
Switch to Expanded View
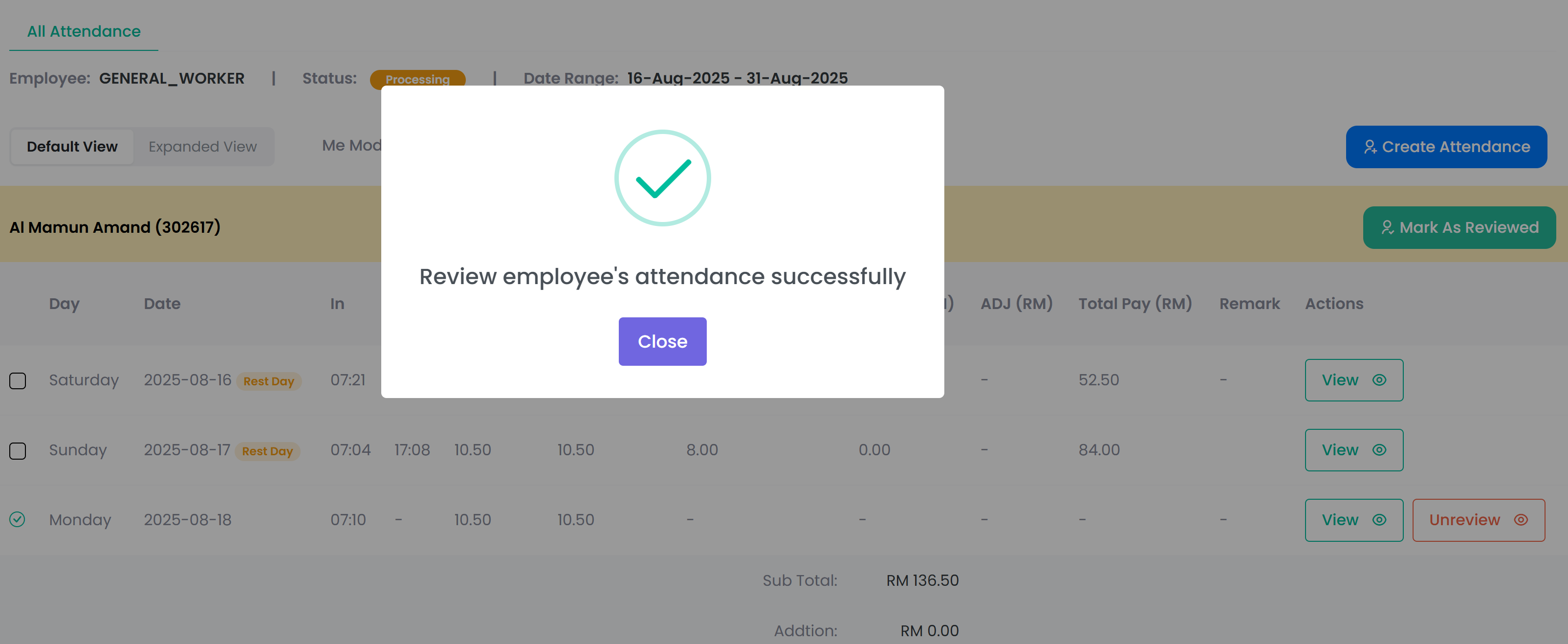point(203,147)
